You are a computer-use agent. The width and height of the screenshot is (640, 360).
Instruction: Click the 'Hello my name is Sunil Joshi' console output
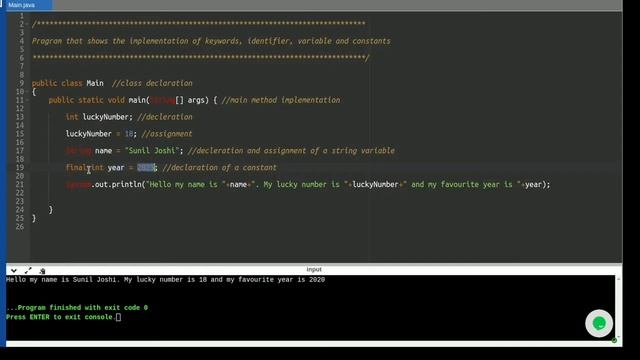[x=165, y=280]
